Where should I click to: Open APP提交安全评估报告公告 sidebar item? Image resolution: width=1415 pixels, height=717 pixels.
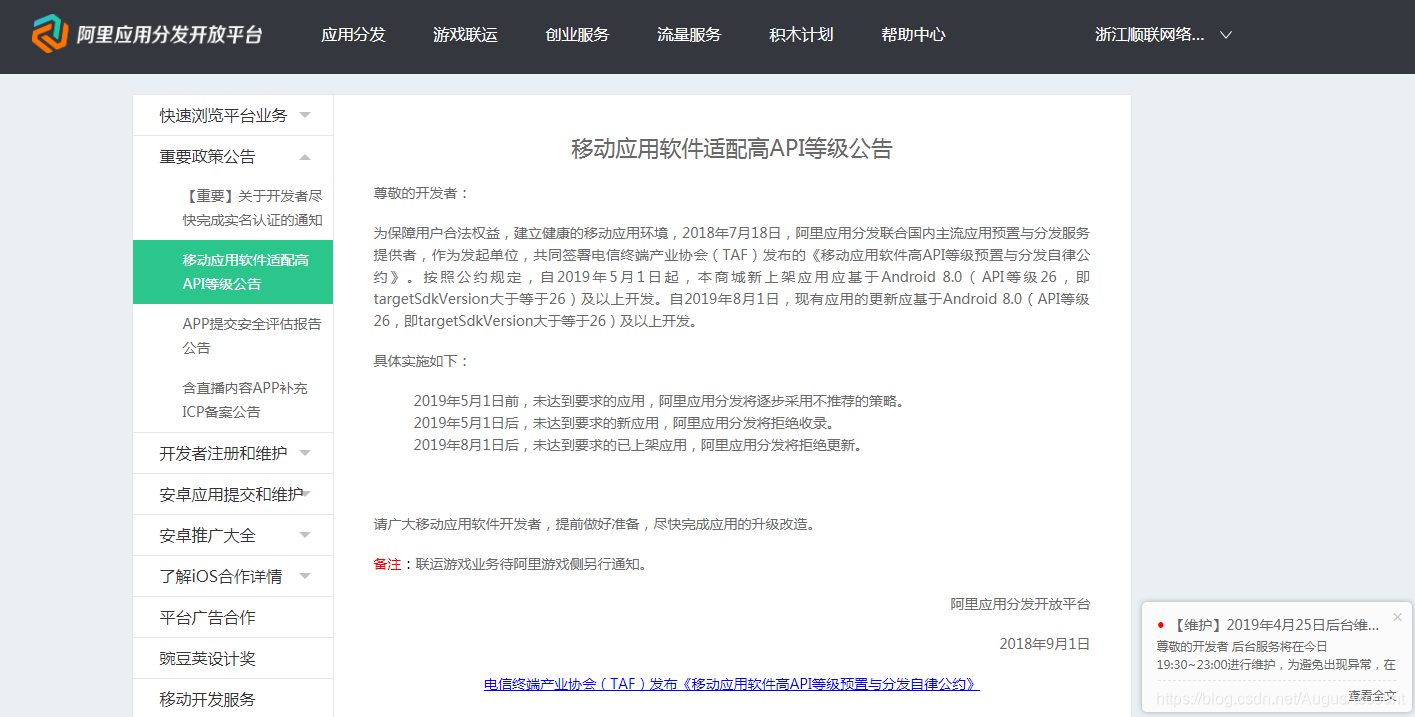pyautogui.click(x=252, y=336)
